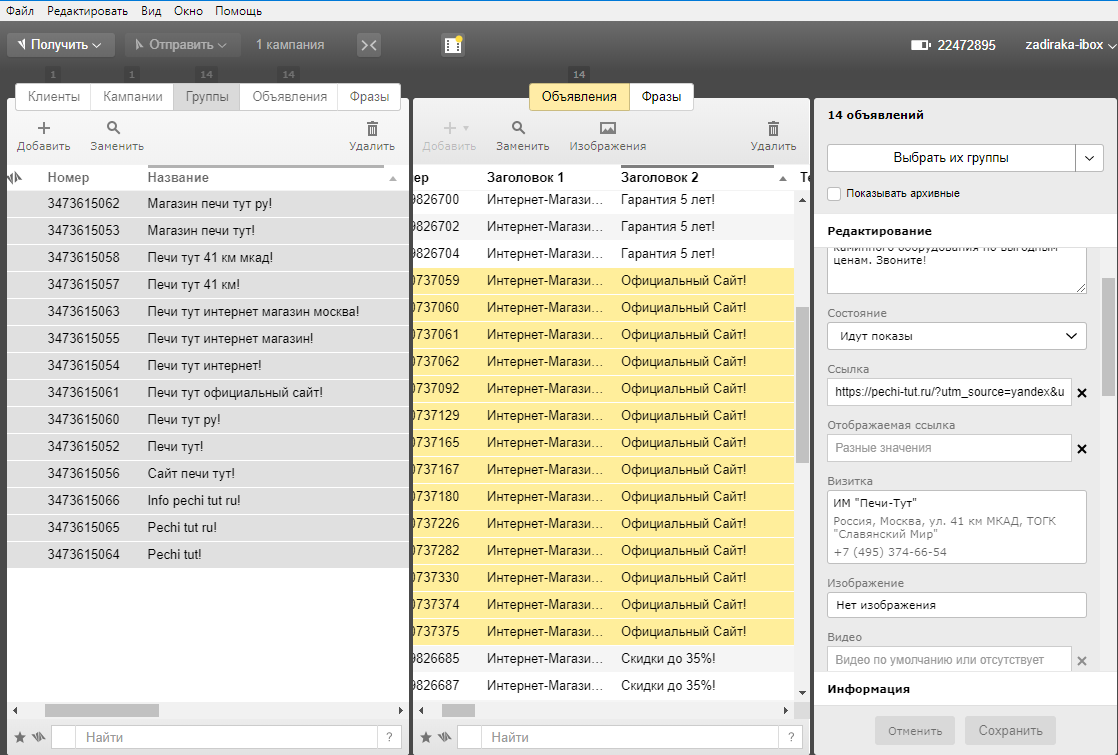The height and width of the screenshot is (755, 1118).
Task: Click help question mark in ads search
Action: [791, 737]
